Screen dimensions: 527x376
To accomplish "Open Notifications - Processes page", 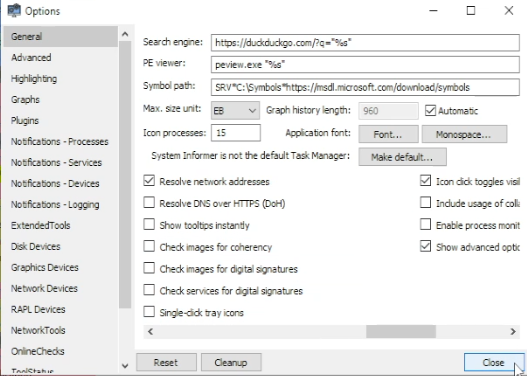I will tap(61, 141).
